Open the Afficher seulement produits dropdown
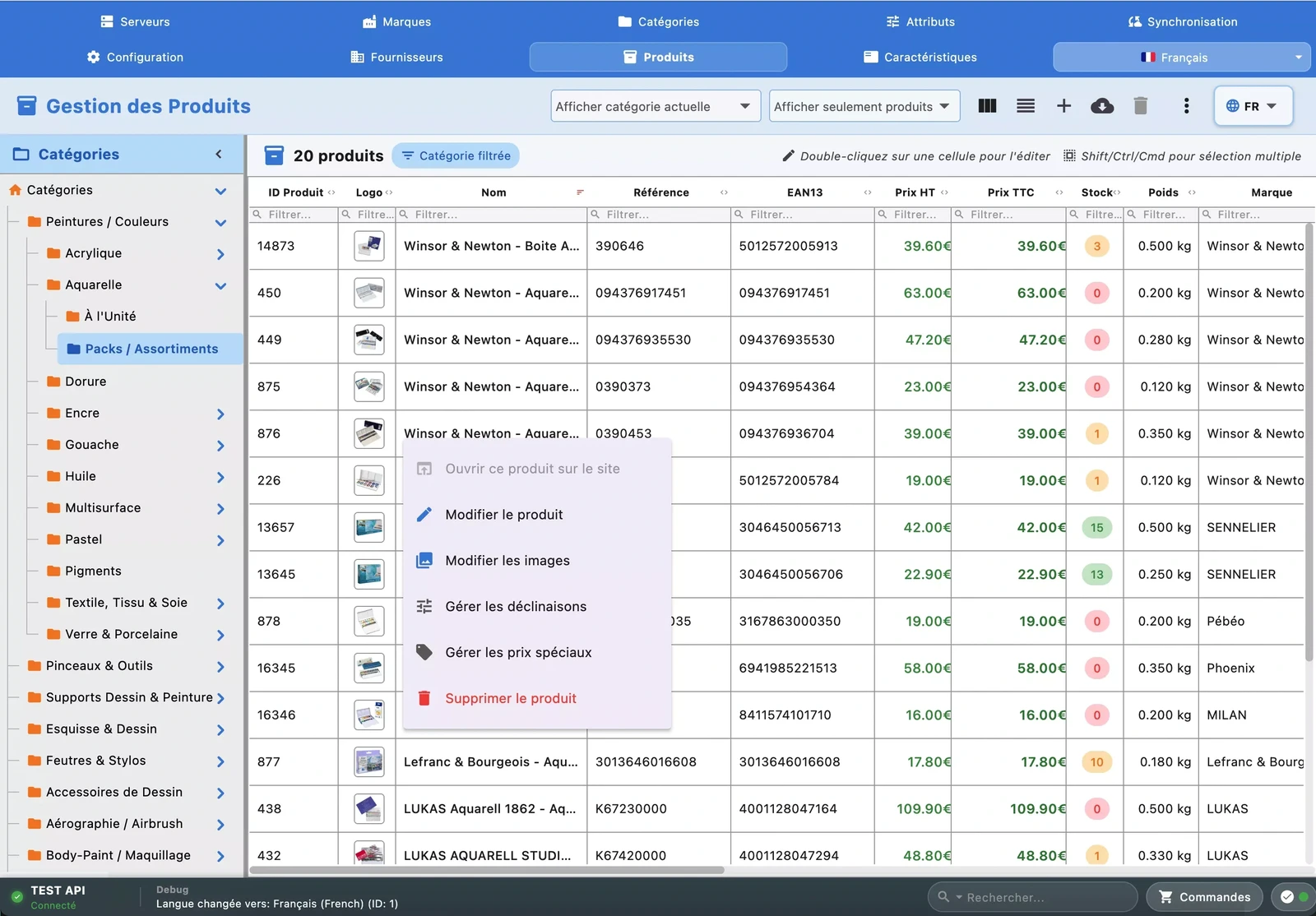The image size is (1316, 916). point(864,107)
